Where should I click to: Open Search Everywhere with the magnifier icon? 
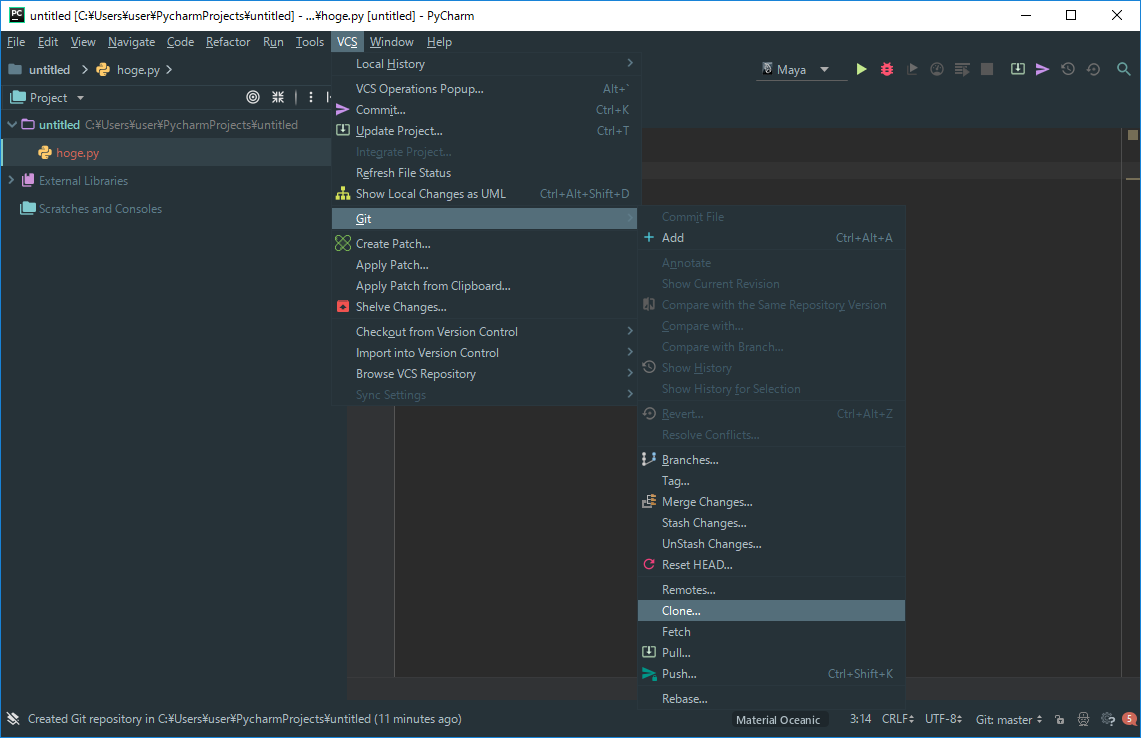point(1122,69)
